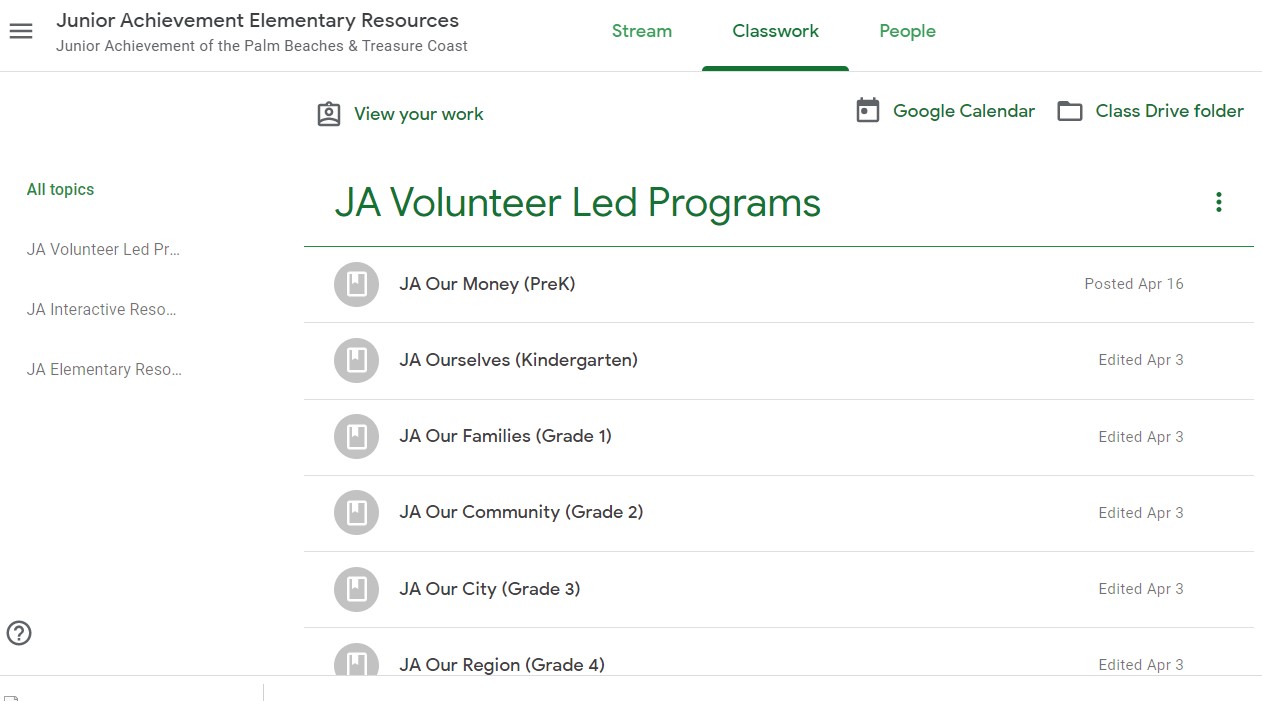Open the topic three-dot options menu
Viewport: 1262px width, 701px height.
pos(1218,202)
